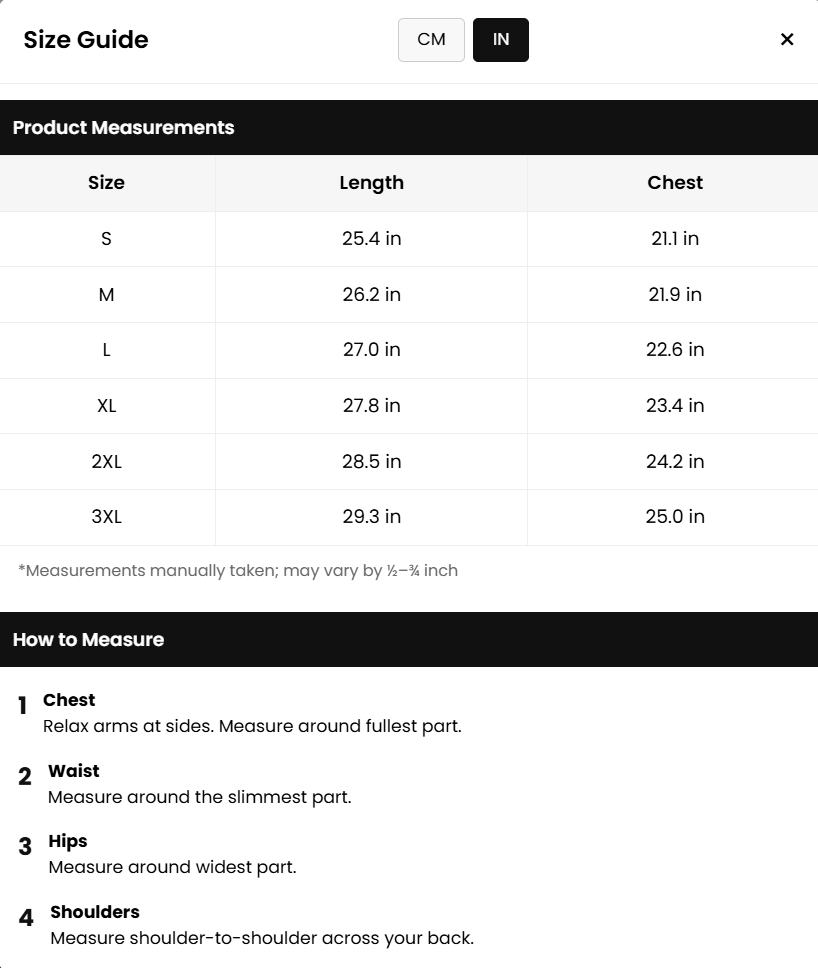Screen dimensions: 818x968
Task: Click the 2XL size cell
Action: point(106,462)
